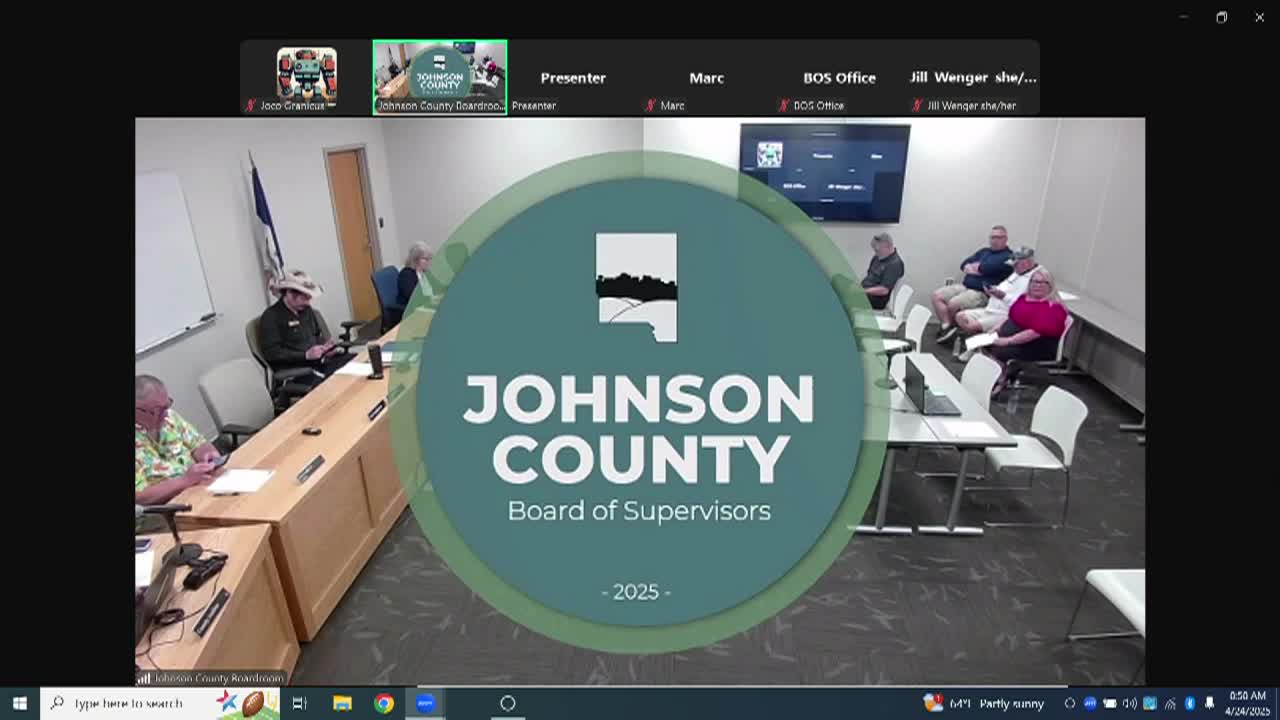
Task: Click Marc's muted microphone icon
Action: 650,105
